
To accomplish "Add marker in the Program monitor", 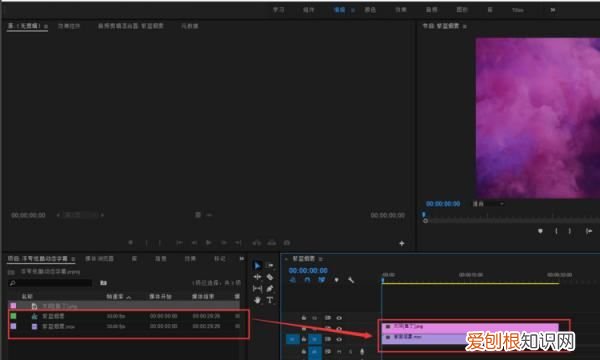I will pos(540,231).
